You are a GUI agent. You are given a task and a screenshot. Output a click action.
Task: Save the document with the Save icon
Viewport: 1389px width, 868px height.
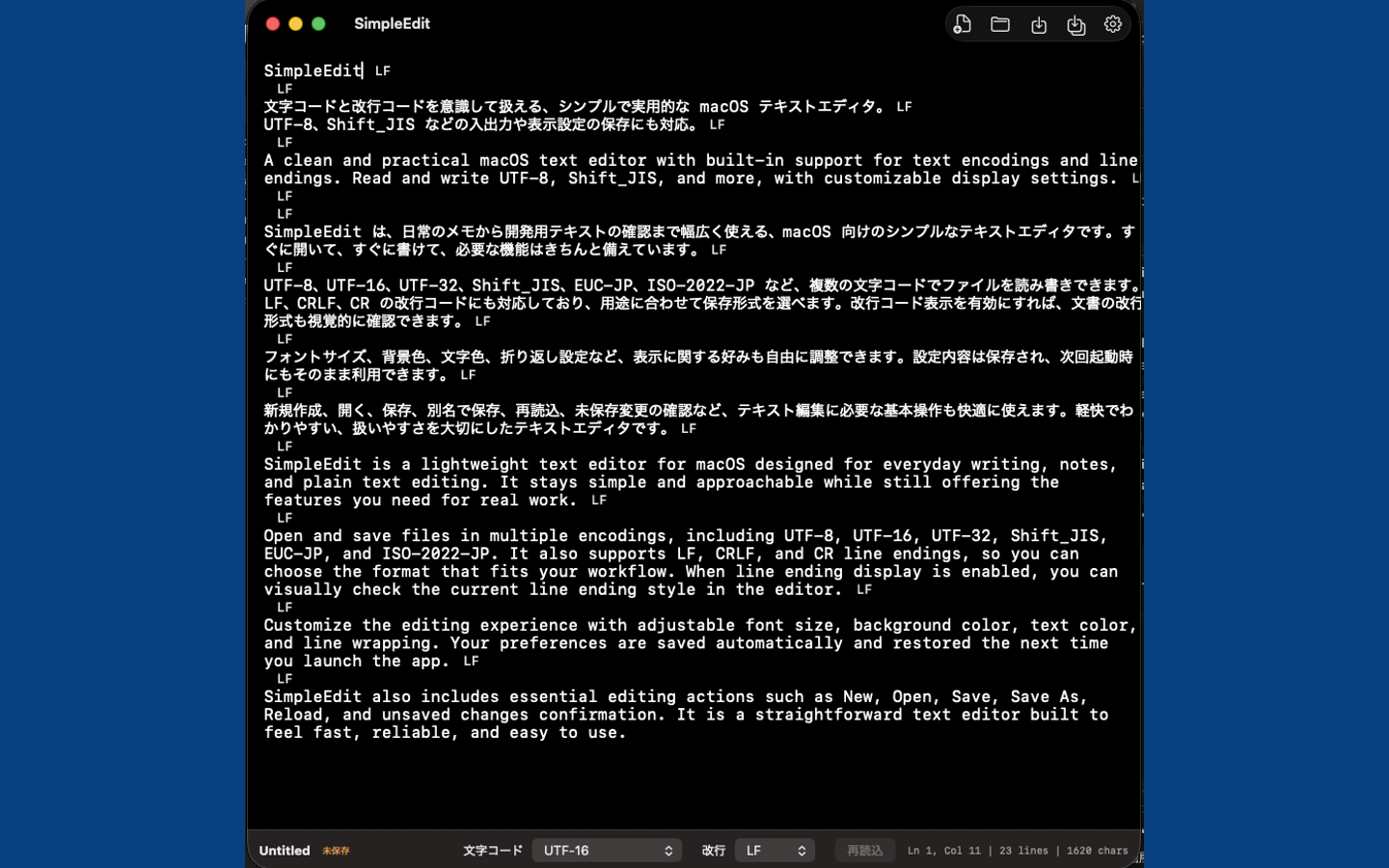1039,24
